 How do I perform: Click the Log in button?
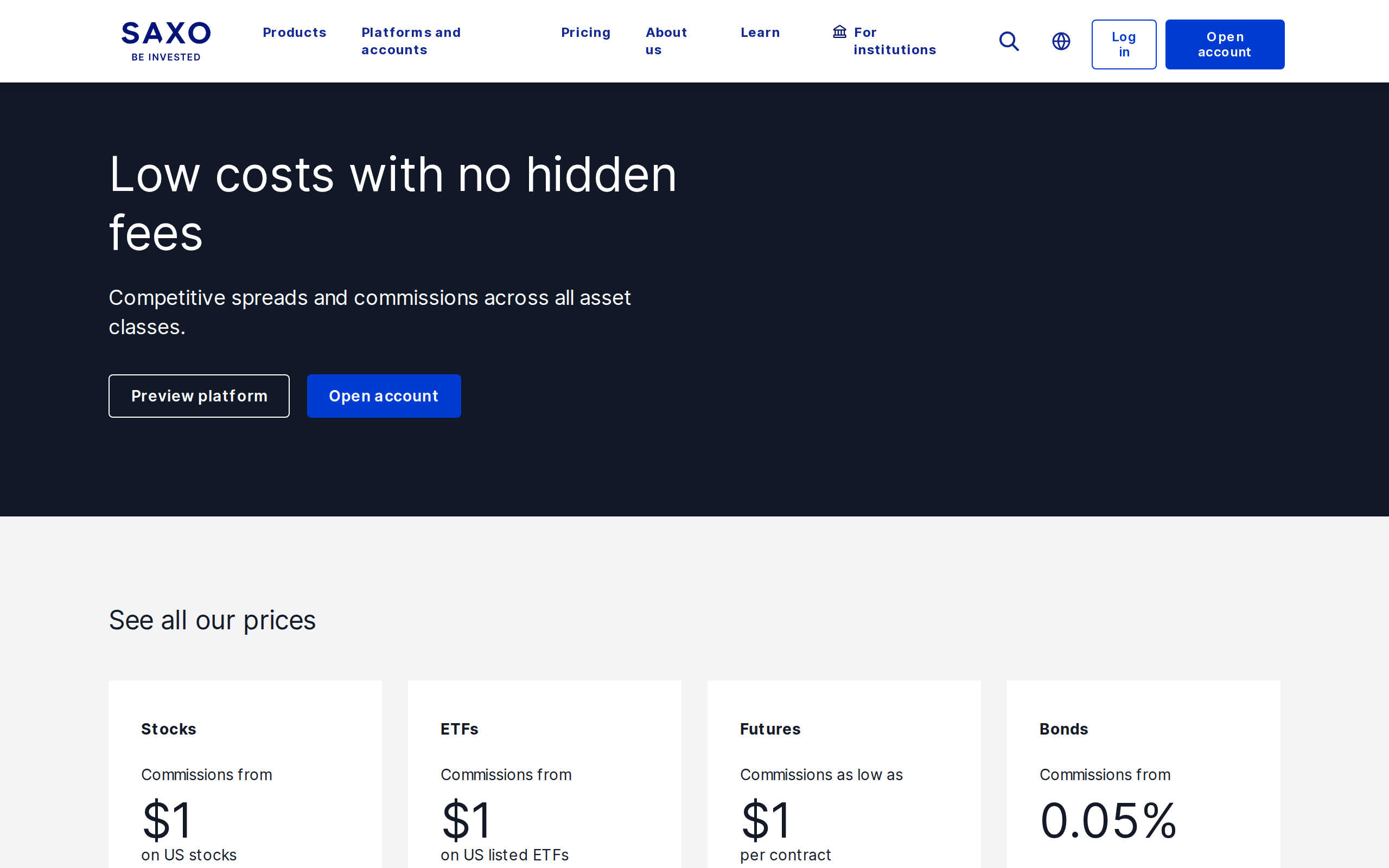click(1124, 44)
